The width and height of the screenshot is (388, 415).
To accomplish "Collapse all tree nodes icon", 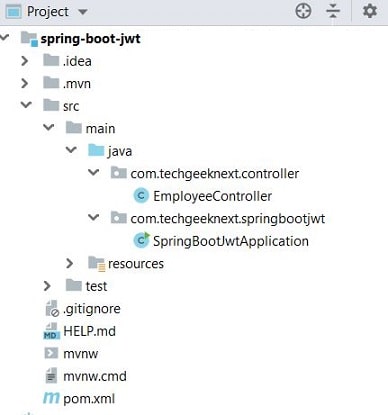I will tap(333, 11).
